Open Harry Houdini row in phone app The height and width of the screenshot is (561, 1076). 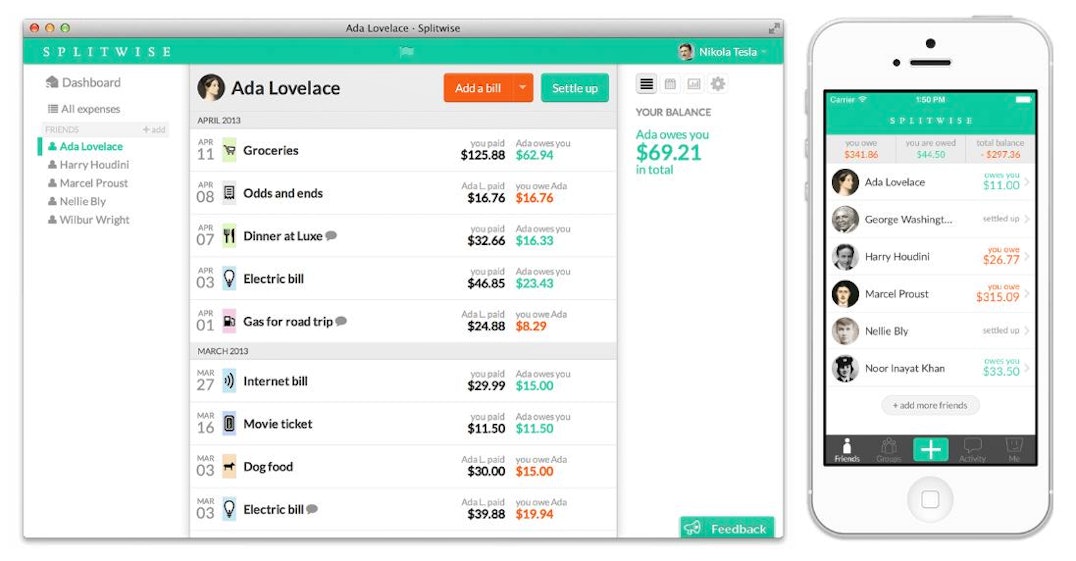click(x=931, y=256)
